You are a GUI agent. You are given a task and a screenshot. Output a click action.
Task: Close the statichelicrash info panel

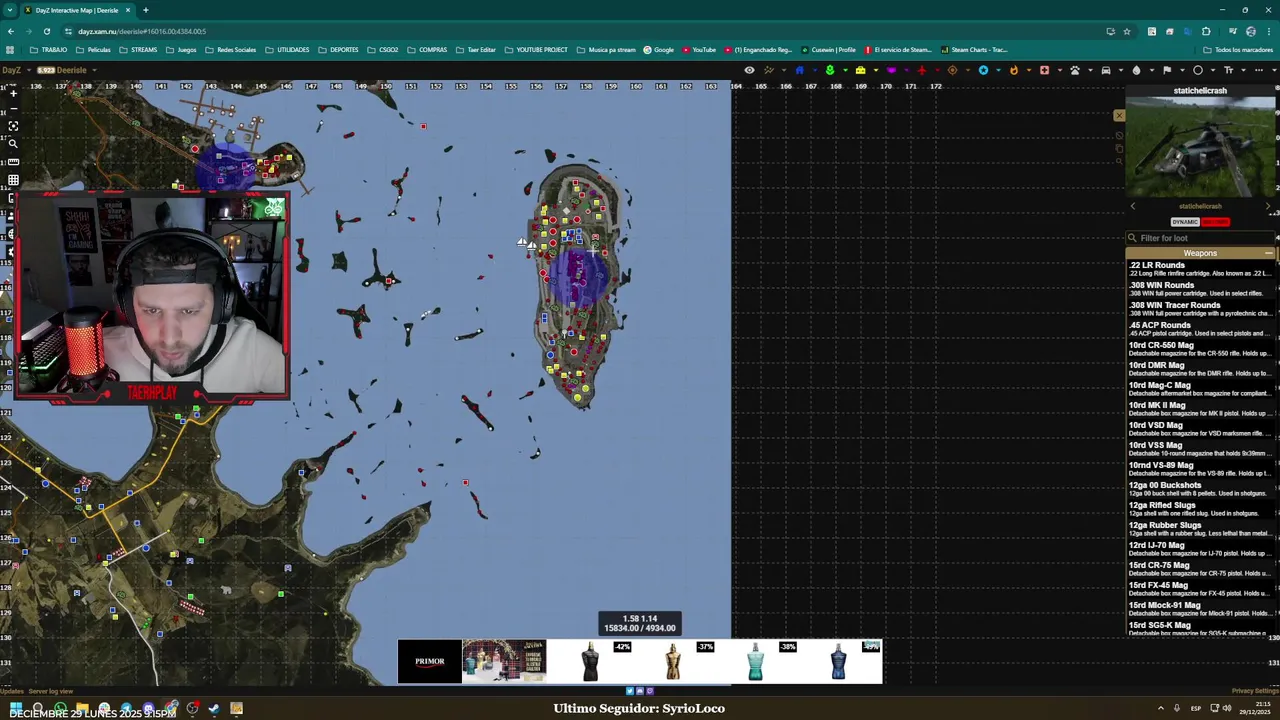[x=1119, y=116]
